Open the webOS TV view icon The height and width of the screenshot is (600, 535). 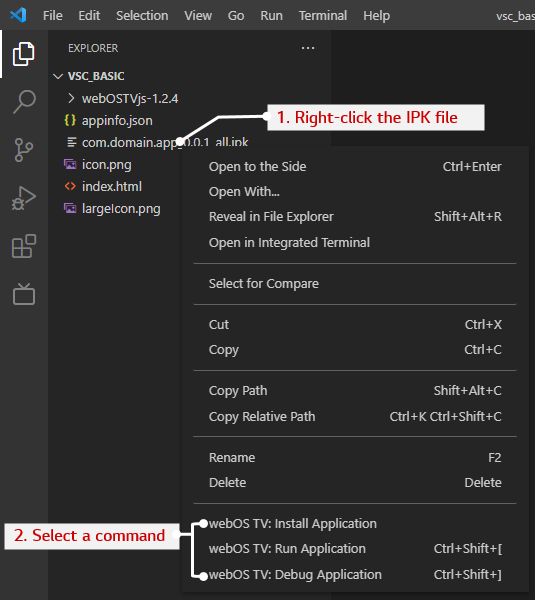(x=24, y=294)
